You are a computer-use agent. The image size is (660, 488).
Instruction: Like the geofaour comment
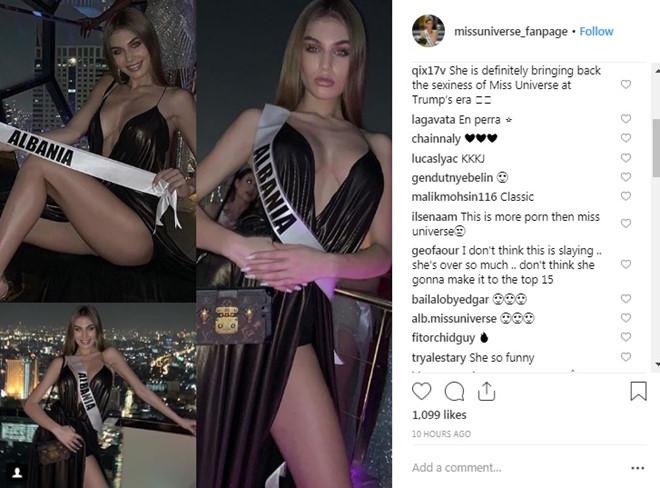(x=626, y=264)
